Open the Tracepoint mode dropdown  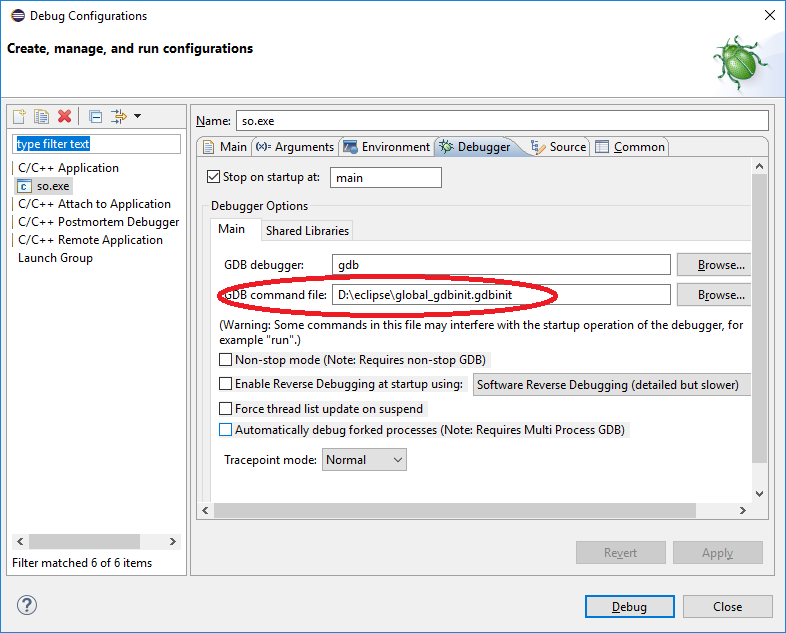364,460
